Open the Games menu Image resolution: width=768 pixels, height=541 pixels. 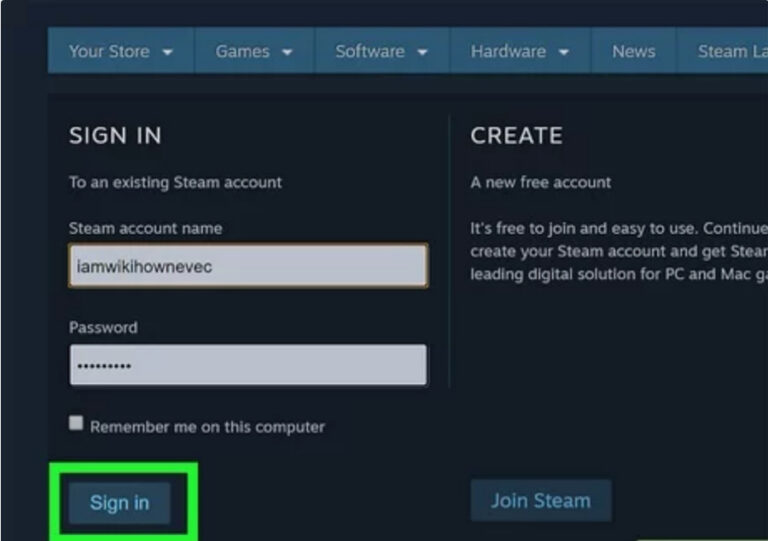[243, 51]
